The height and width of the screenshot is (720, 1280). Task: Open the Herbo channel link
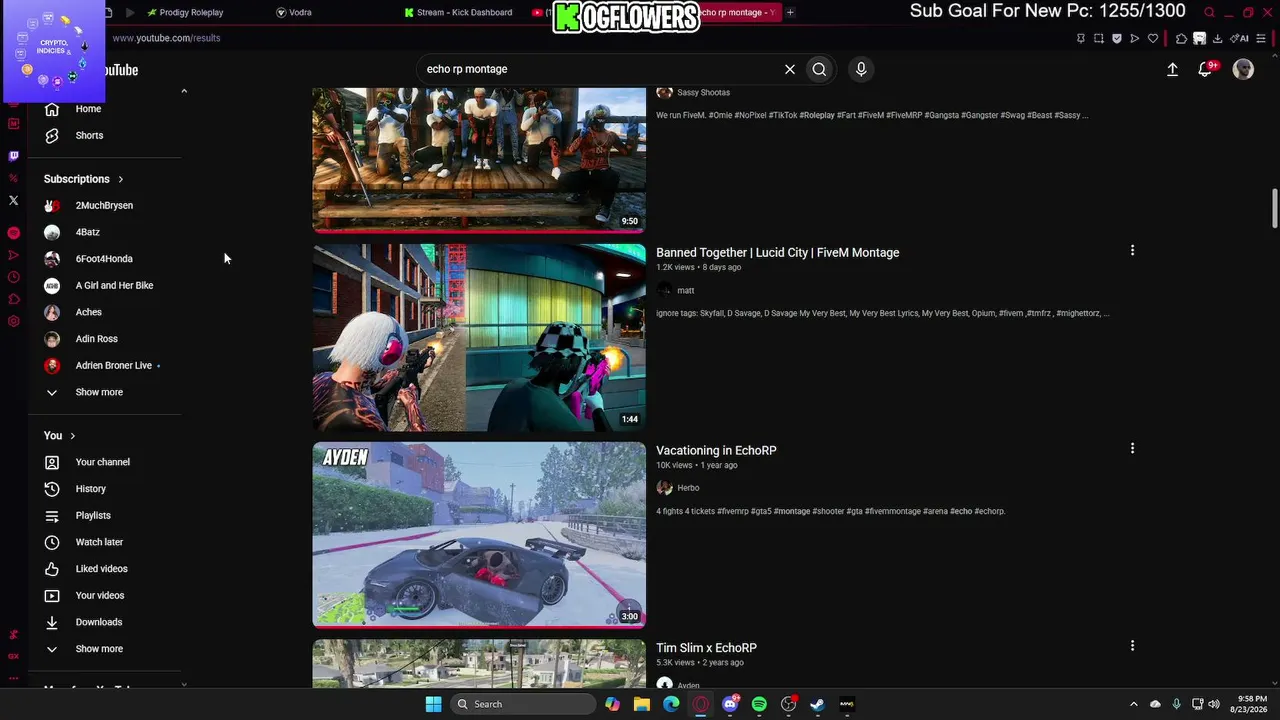688,488
